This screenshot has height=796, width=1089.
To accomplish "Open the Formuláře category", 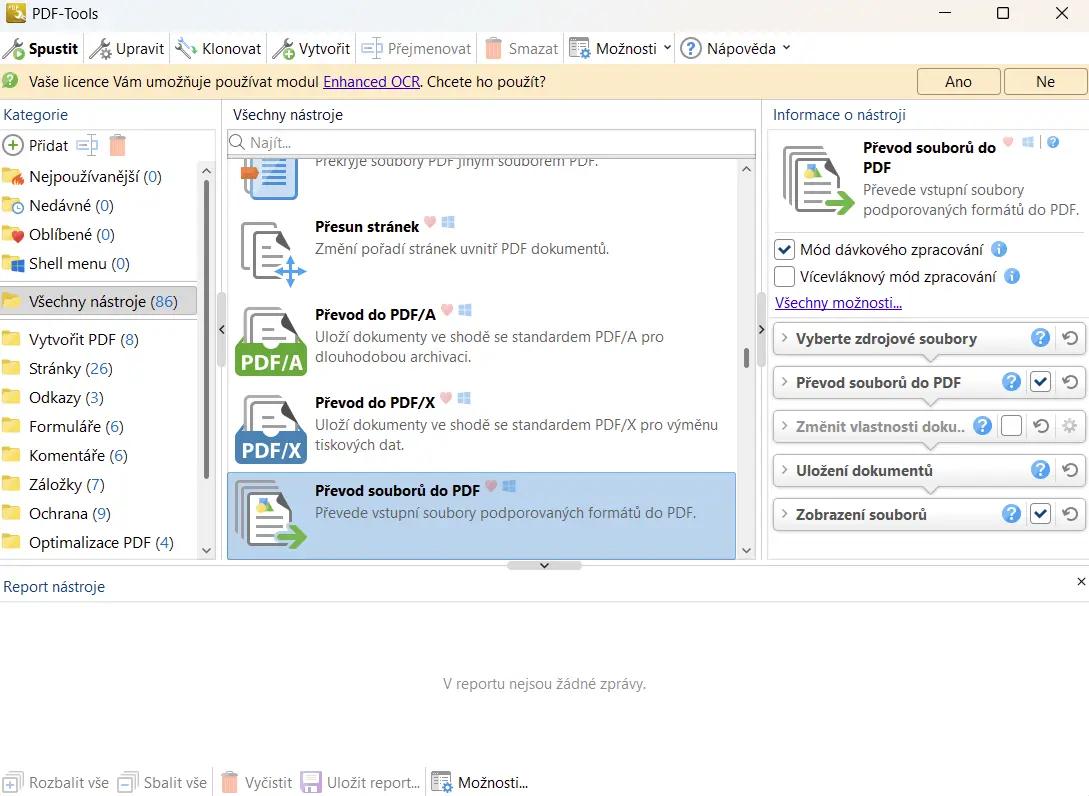I will 76,426.
